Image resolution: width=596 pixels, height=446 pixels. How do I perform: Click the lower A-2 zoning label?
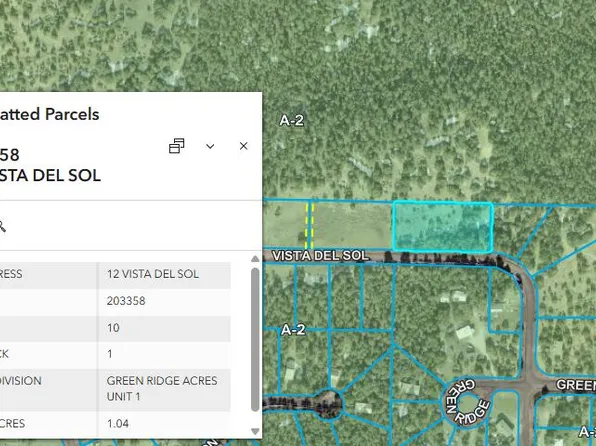pyautogui.click(x=293, y=330)
